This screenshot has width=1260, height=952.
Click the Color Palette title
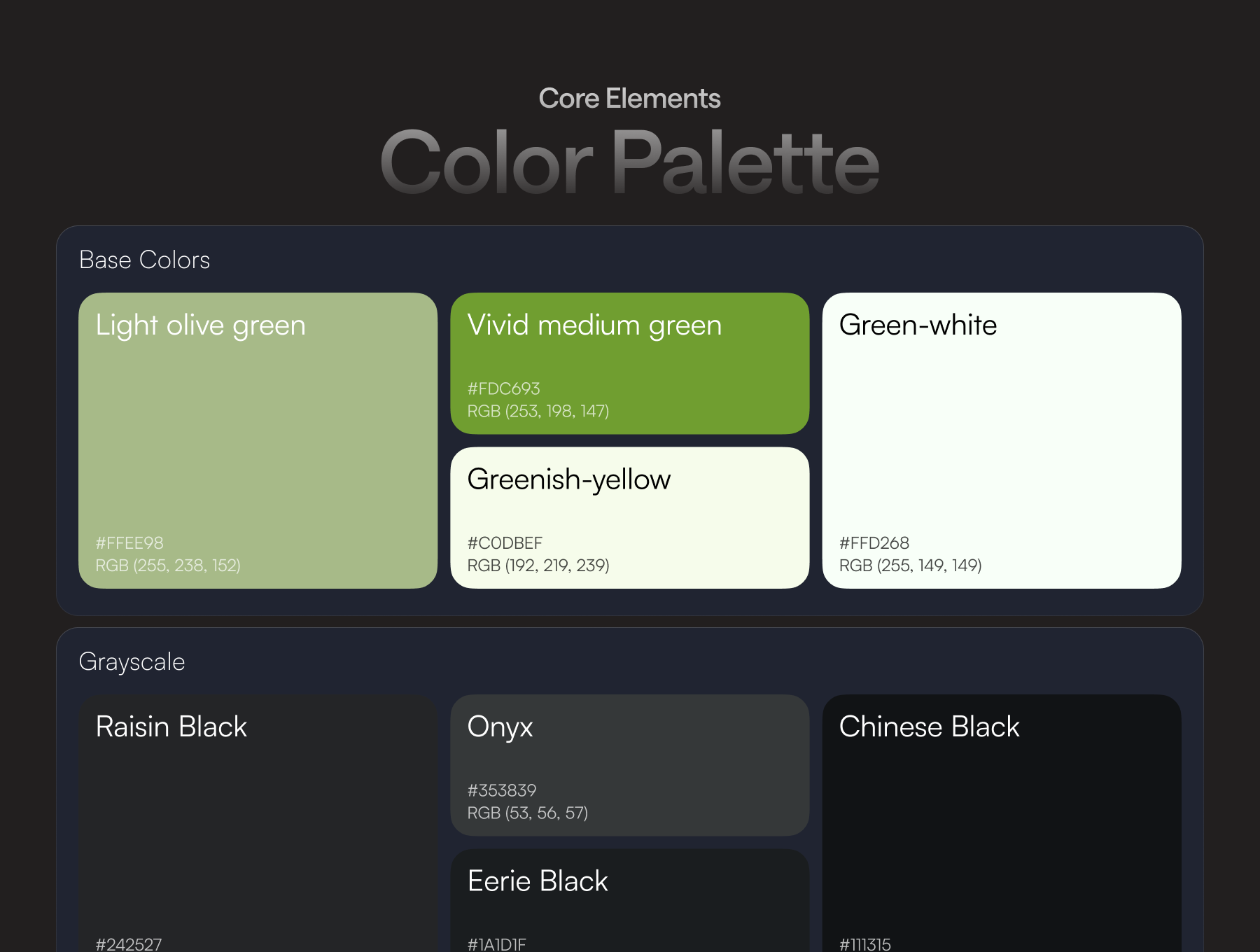(630, 162)
